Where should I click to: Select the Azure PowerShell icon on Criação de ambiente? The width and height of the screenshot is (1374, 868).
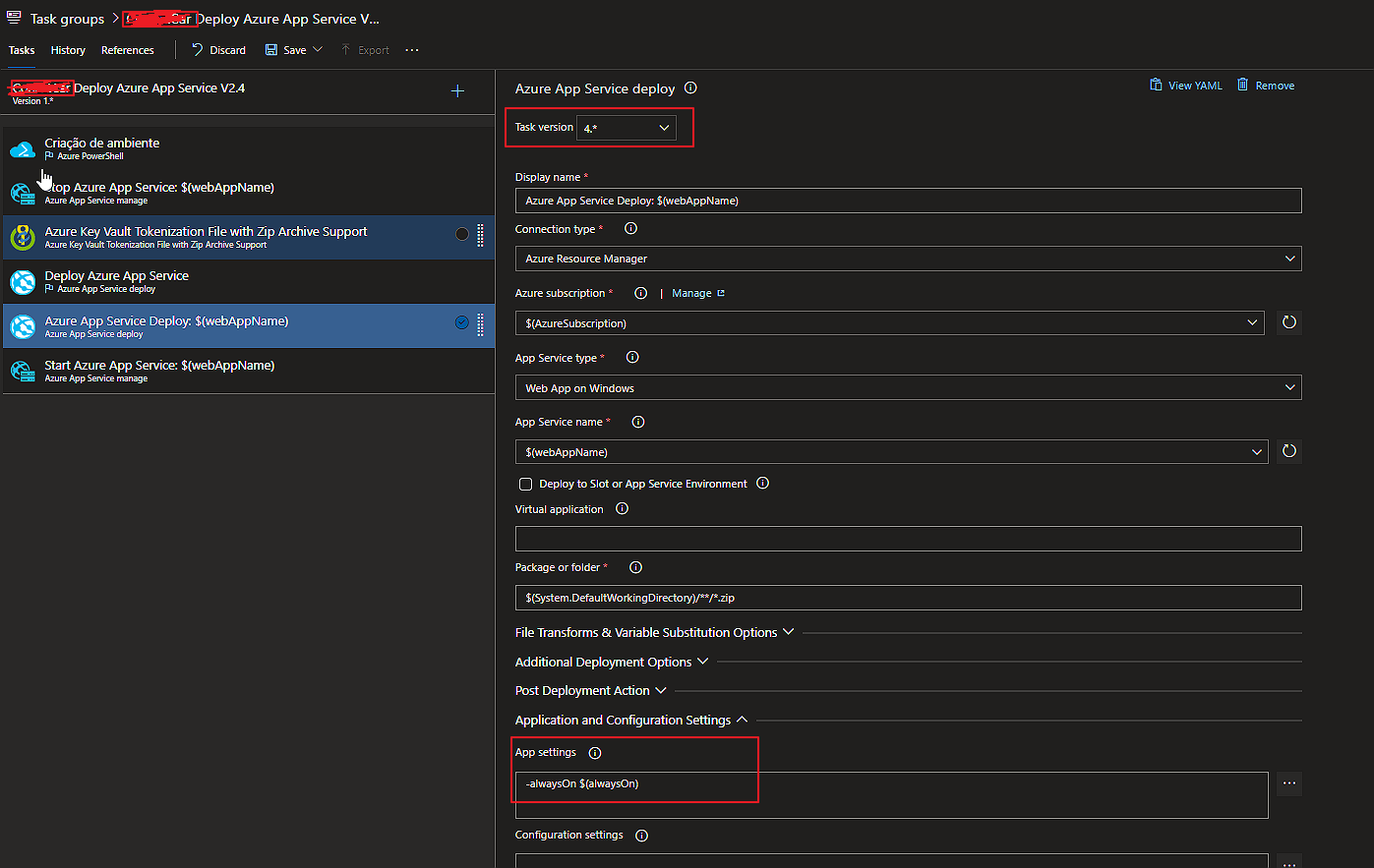click(22, 148)
